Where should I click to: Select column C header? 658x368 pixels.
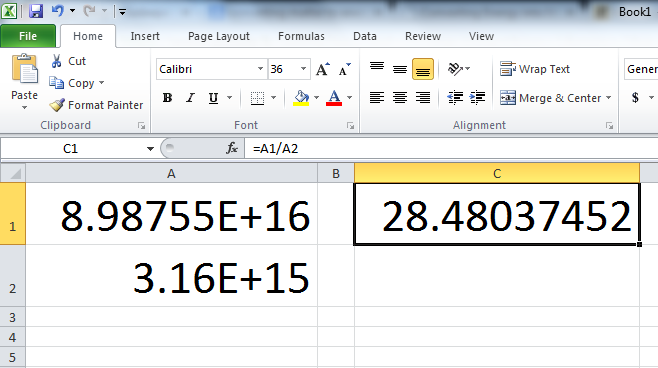click(497, 173)
